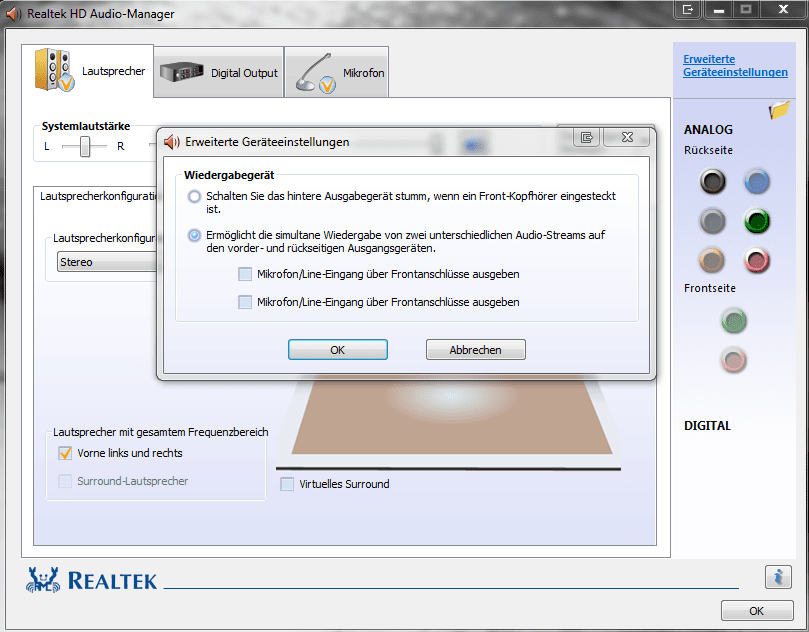The width and height of the screenshot is (809, 632).
Task: Enable Virtuelles Surround checkbox
Action: [x=287, y=484]
